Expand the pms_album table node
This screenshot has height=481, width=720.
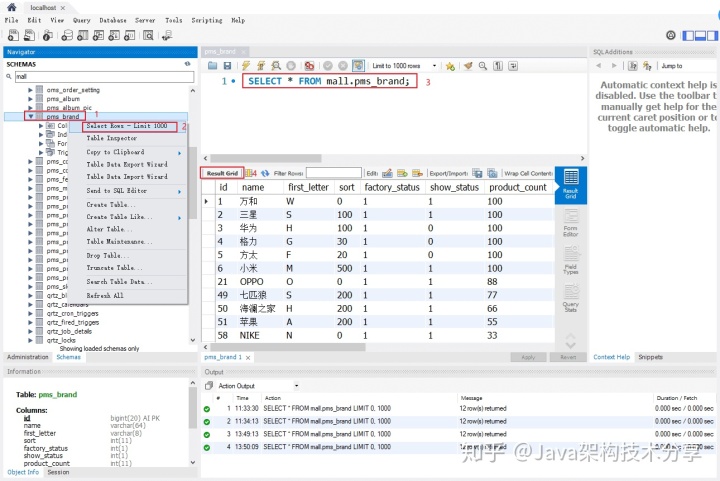[x=31, y=99]
